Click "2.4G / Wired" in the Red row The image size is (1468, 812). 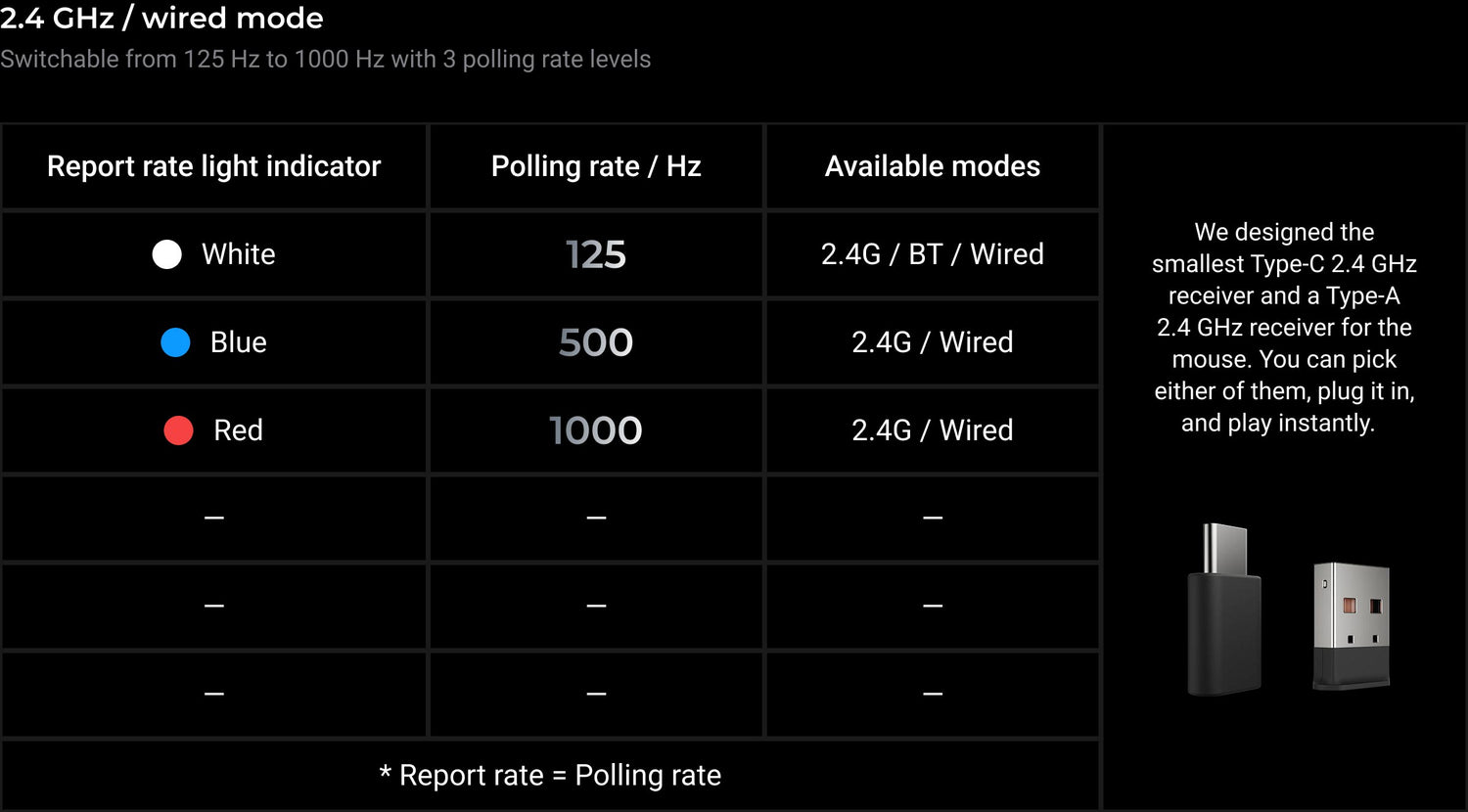pos(932,430)
